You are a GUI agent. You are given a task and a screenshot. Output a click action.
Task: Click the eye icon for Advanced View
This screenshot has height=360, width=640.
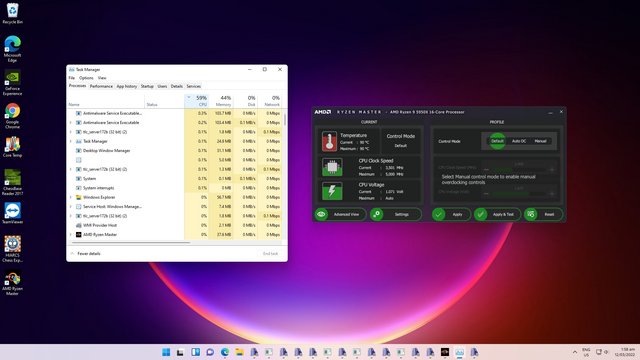point(321,214)
